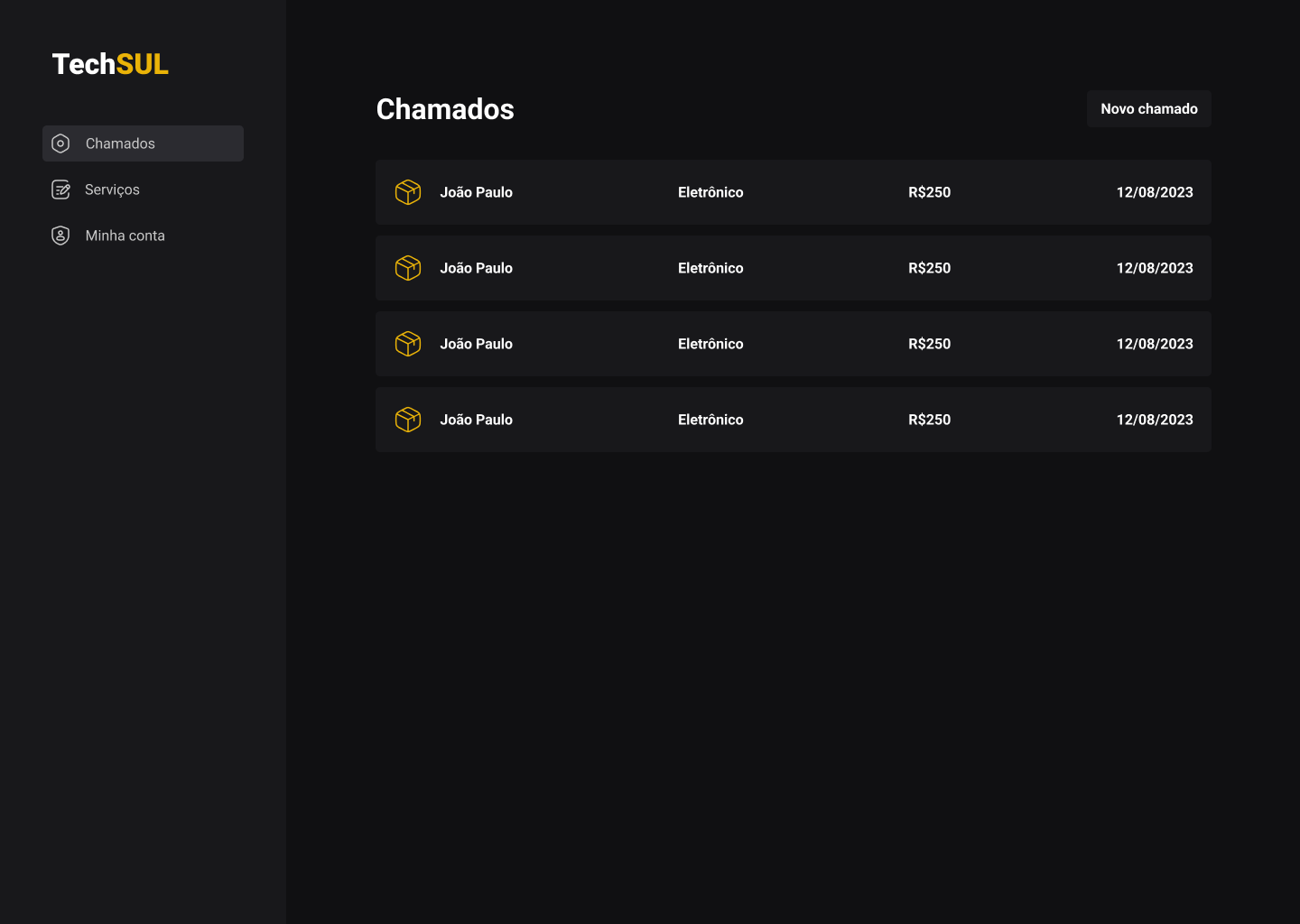The height and width of the screenshot is (924, 1300).
Task: Click the 12/08/2023 date in the fourth row
Action: (1155, 420)
